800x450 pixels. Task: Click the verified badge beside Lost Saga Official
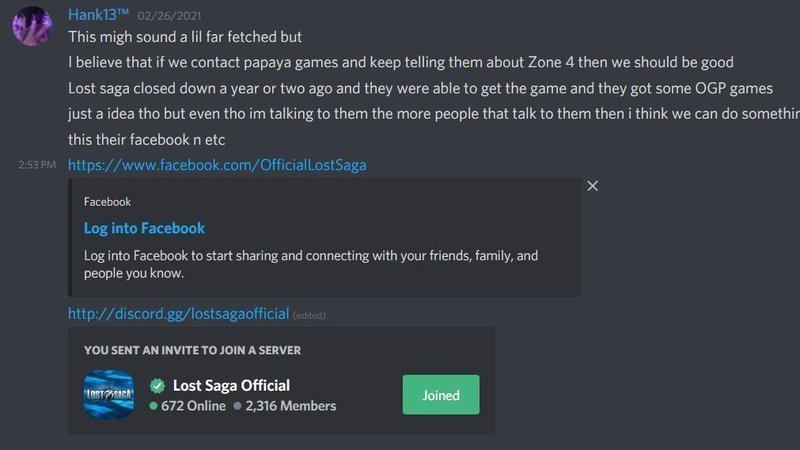point(157,385)
